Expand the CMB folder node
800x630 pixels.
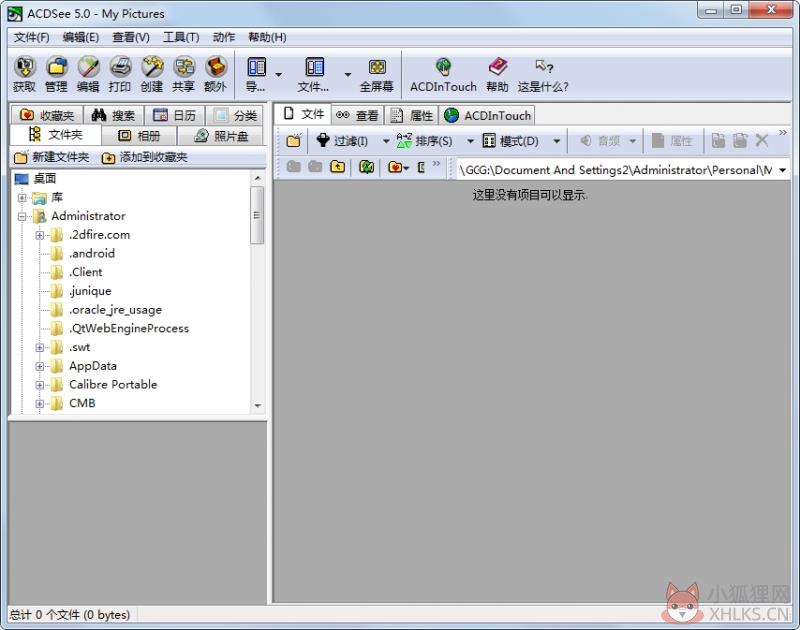[x=40, y=404]
